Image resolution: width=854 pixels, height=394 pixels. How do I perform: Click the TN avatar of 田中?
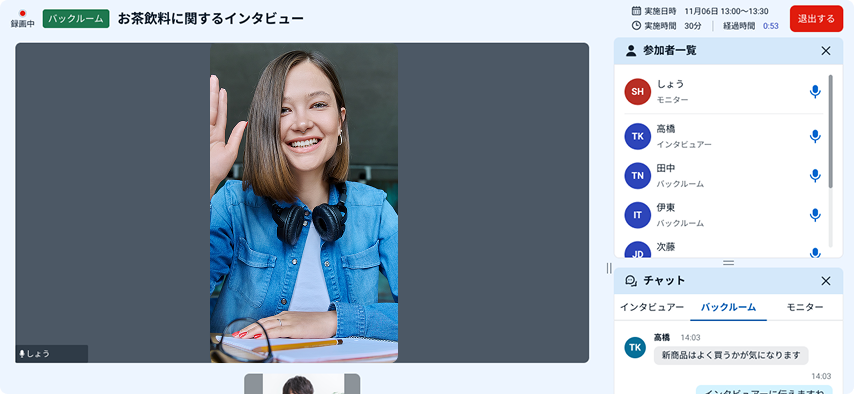coord(638,175)
